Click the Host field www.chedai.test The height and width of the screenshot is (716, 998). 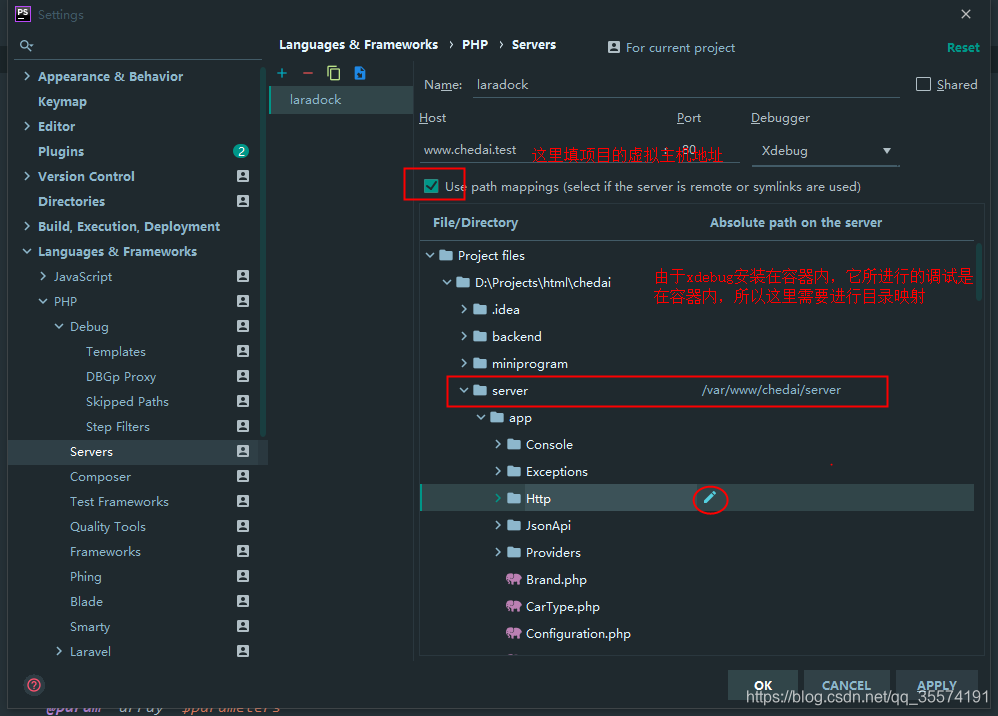coord(541,151)
